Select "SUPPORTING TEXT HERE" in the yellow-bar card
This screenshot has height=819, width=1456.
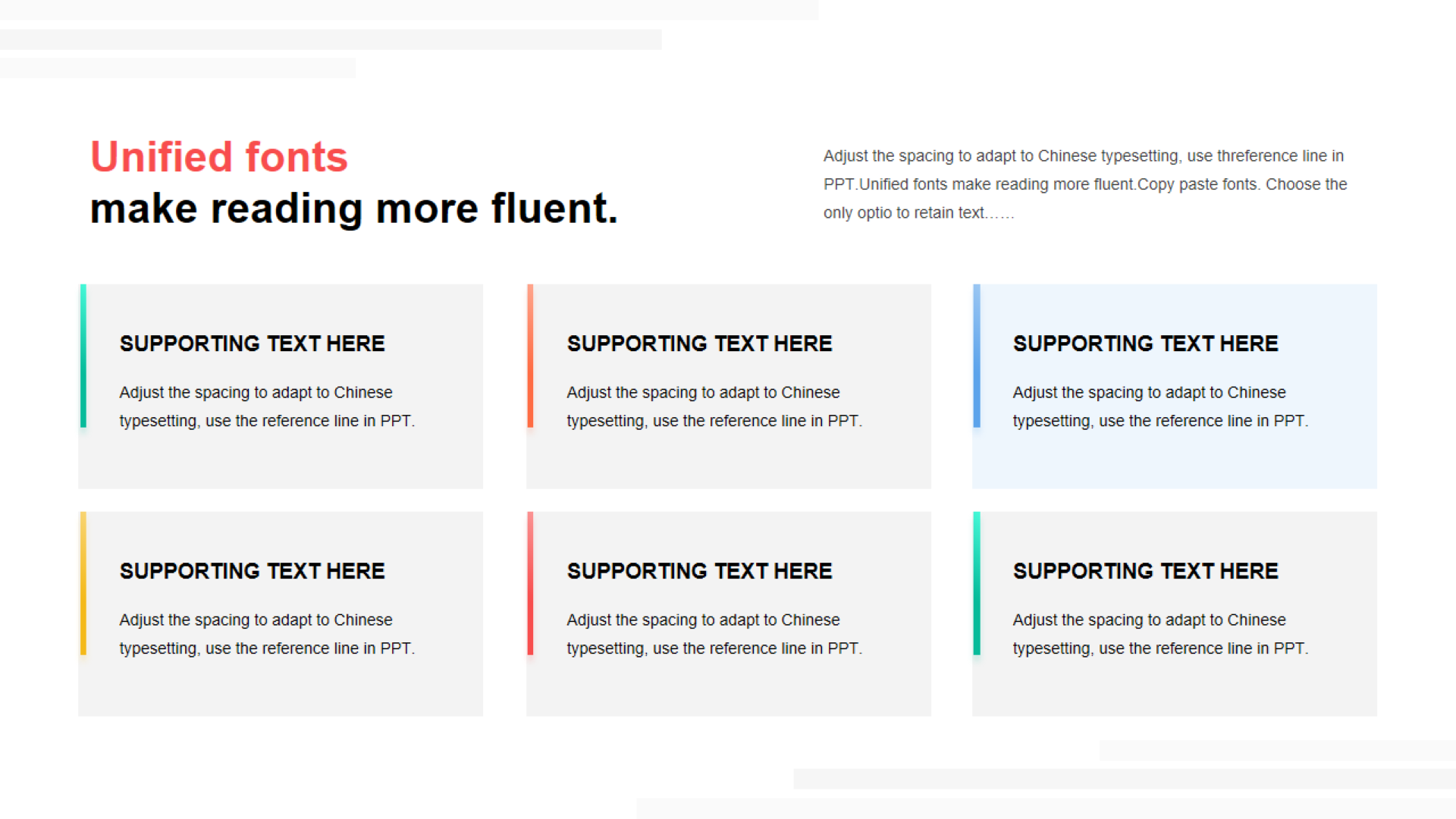(252, 571)
